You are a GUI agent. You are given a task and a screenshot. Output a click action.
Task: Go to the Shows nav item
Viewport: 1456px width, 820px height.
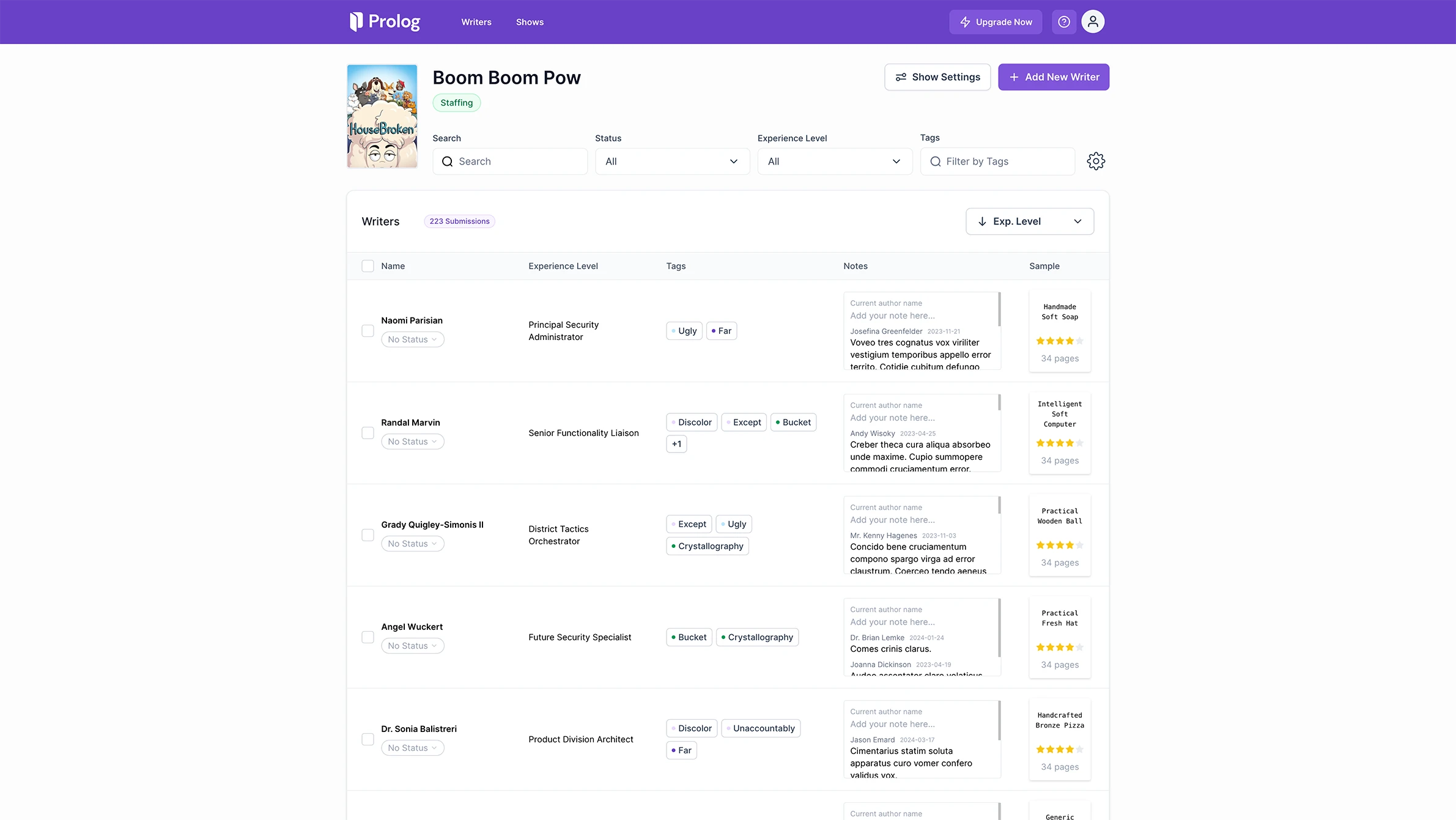point(530,22)
